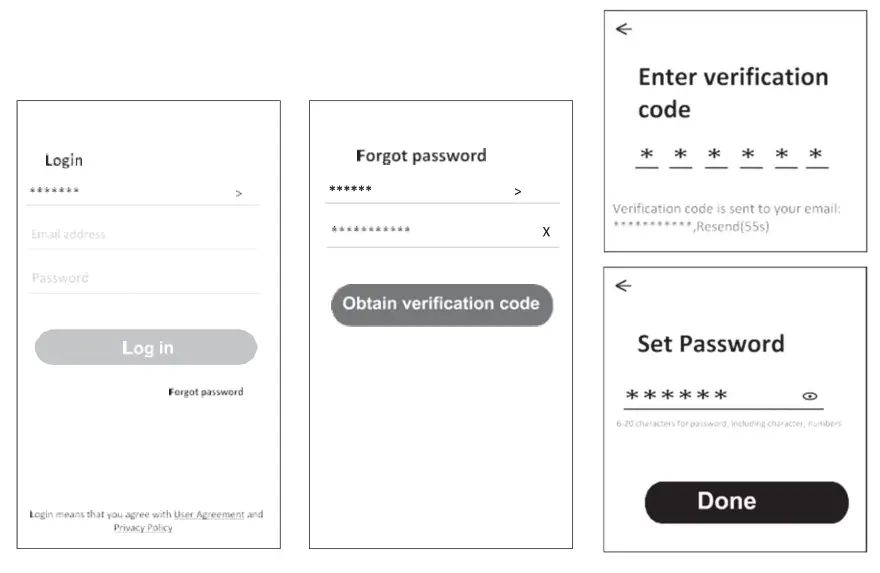Viewport: 880px width, 573px height.
Task: Toggle password visibility eye icon
Action: (x=810, y=396)
